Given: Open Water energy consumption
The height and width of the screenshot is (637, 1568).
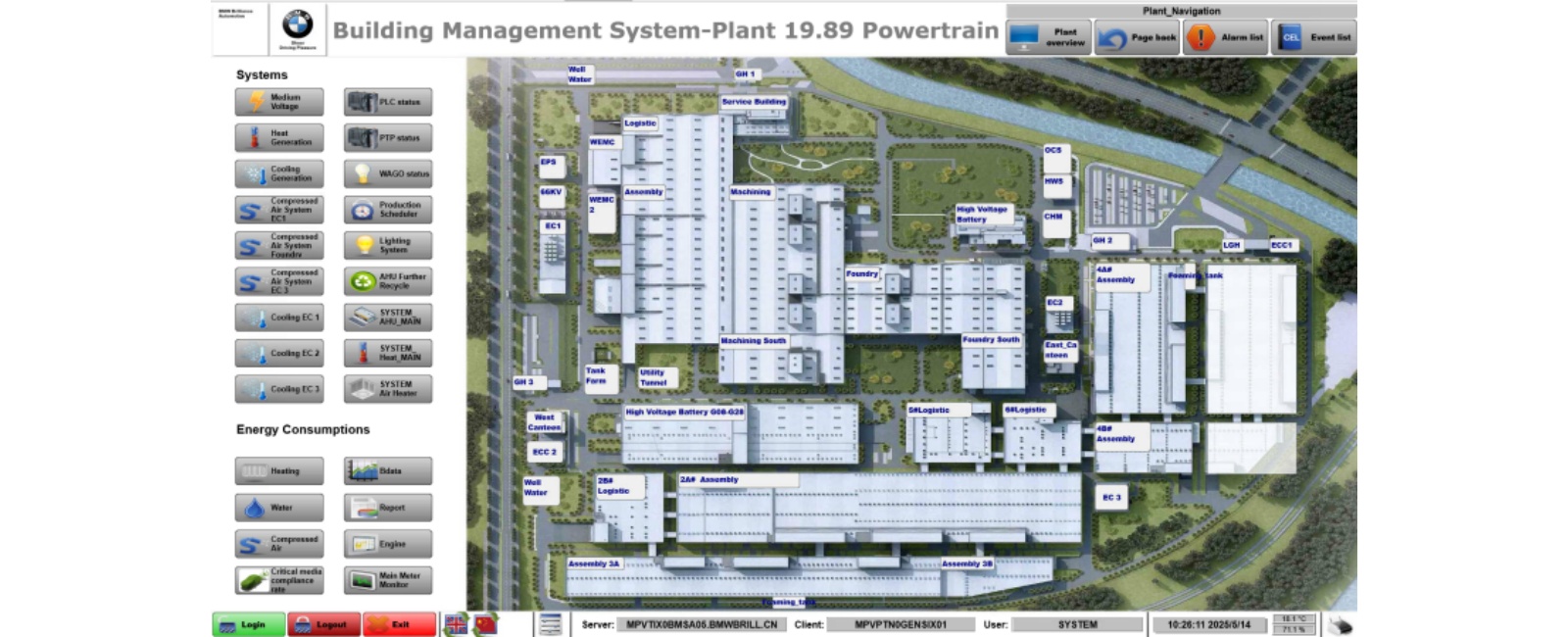Looking at the screenshot, I should click(279, 508).
